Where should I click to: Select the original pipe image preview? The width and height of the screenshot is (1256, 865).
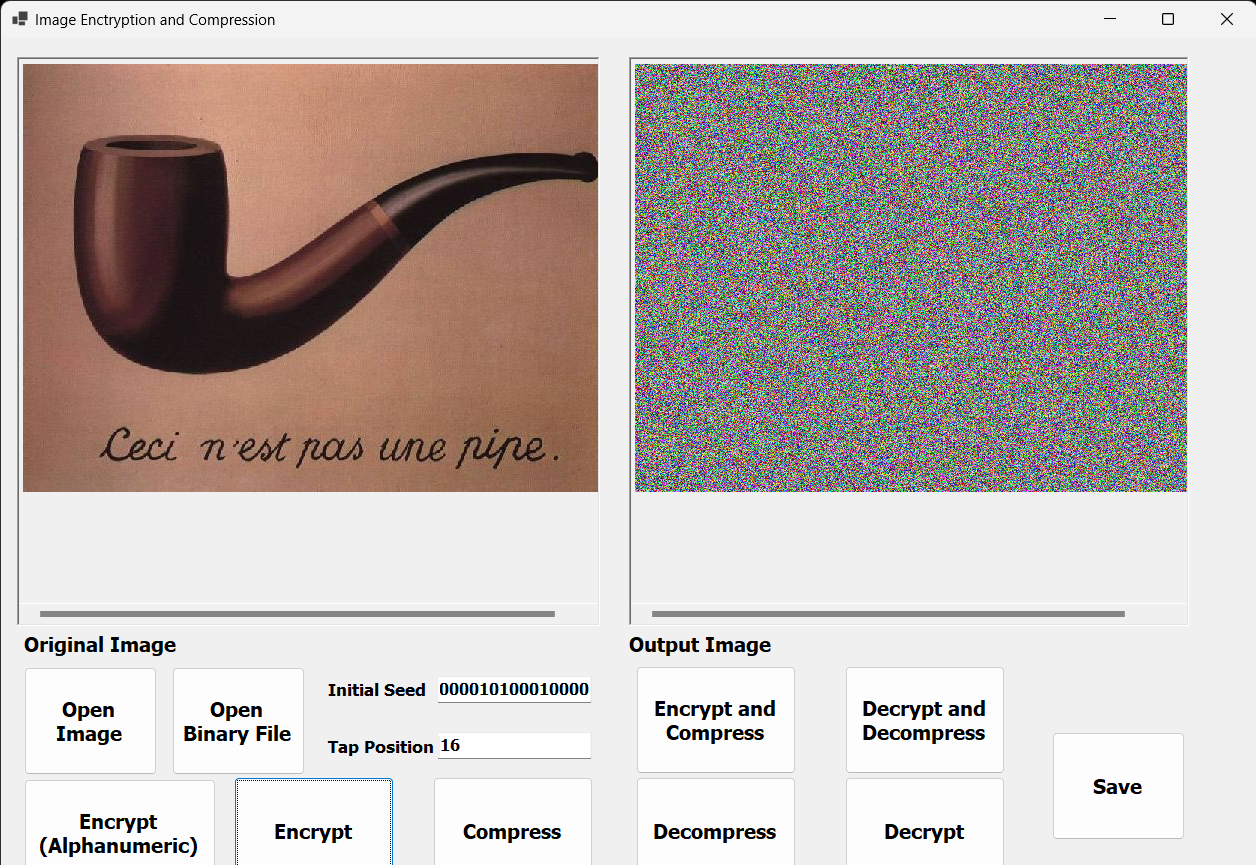coord(310,277)
